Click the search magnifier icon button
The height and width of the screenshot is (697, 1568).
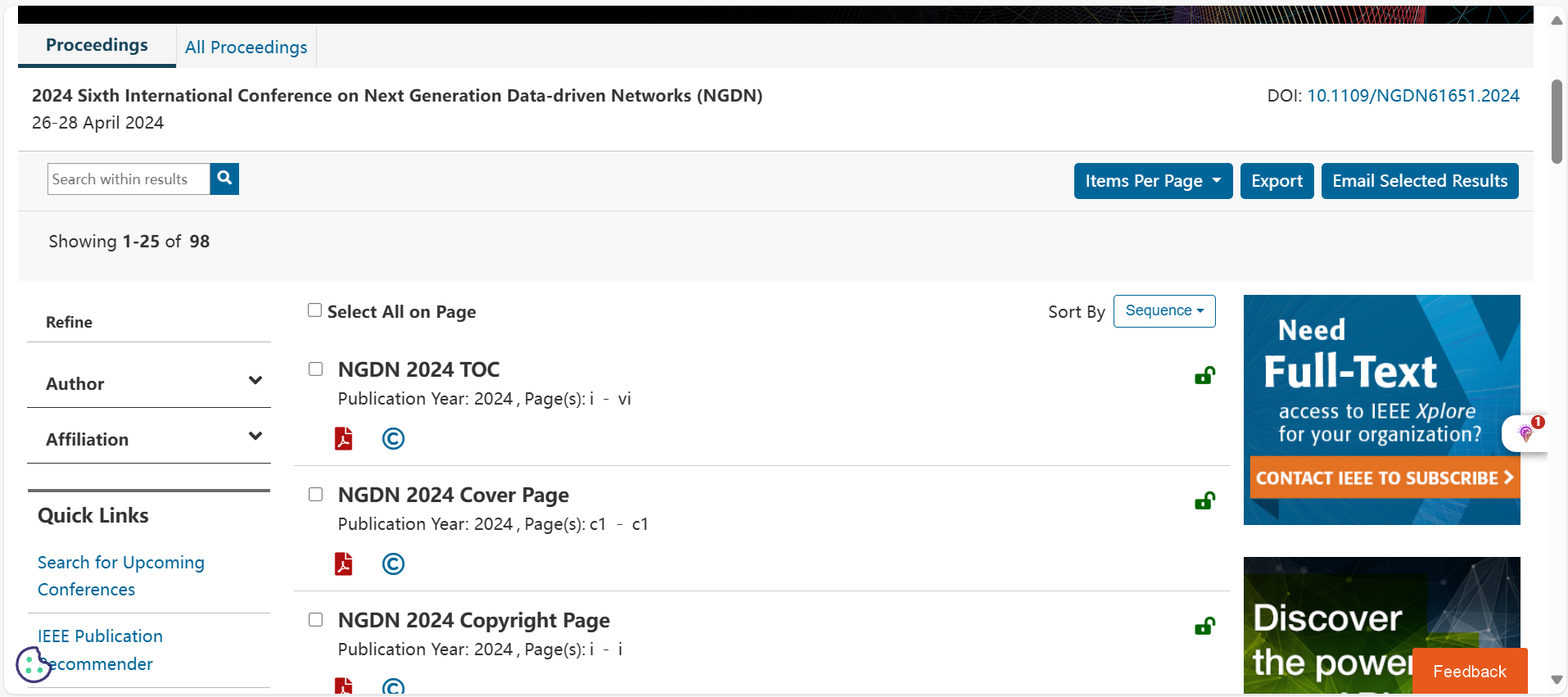pos(224,179)
